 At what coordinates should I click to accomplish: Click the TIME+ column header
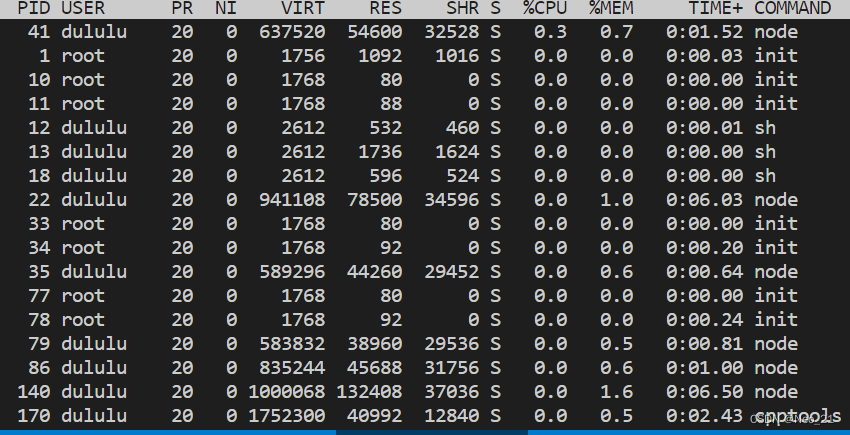716,8
